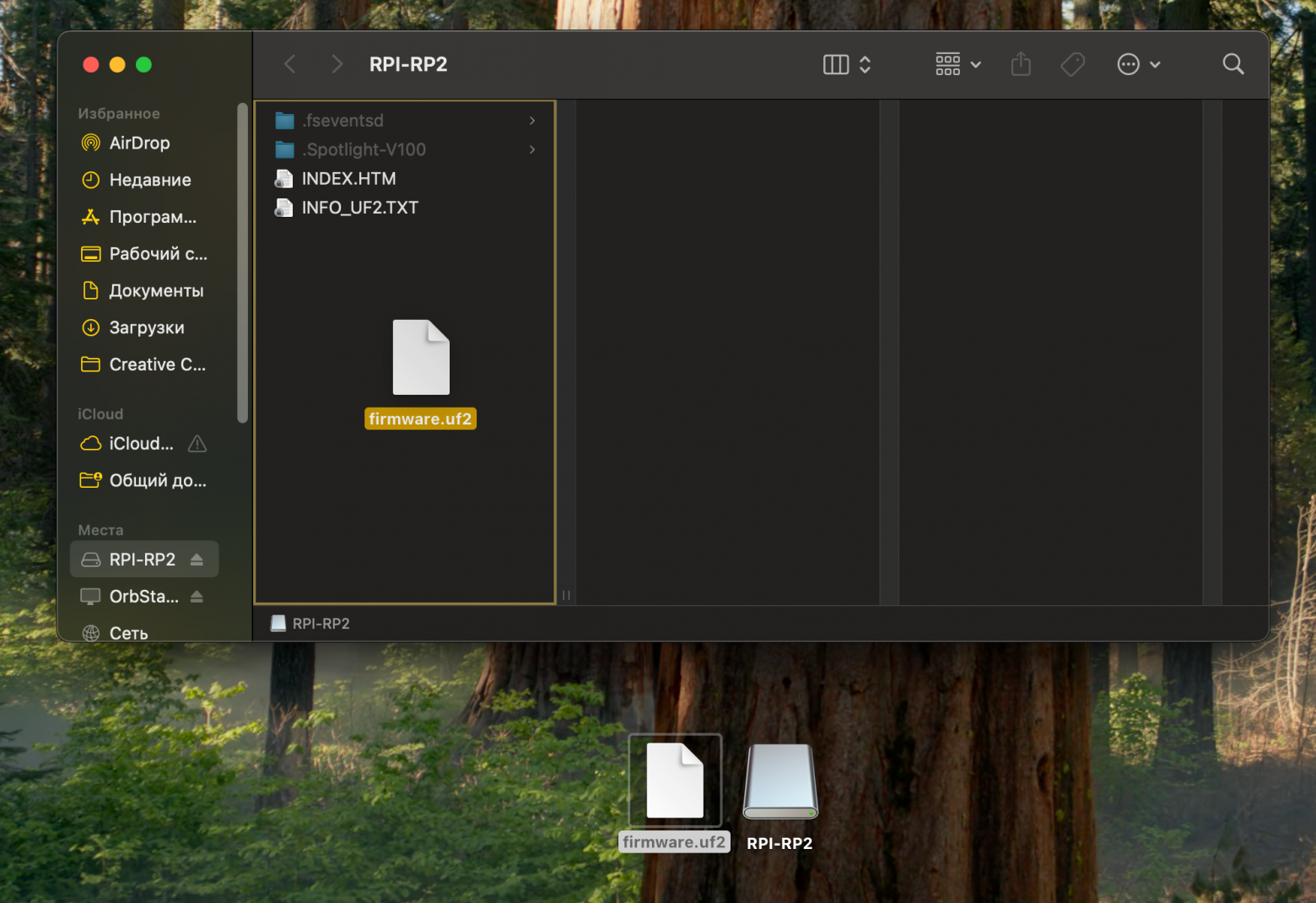Expand the .Spotlight-V100 folder chevron
This screenshot has height=903, width=1316.
click(x=532, y=149)
